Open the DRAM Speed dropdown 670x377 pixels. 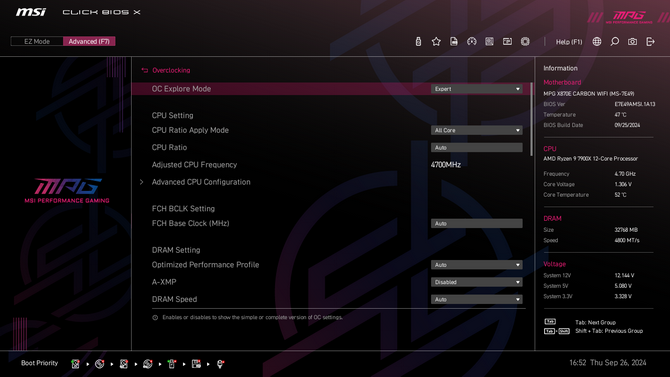[476, 300]
